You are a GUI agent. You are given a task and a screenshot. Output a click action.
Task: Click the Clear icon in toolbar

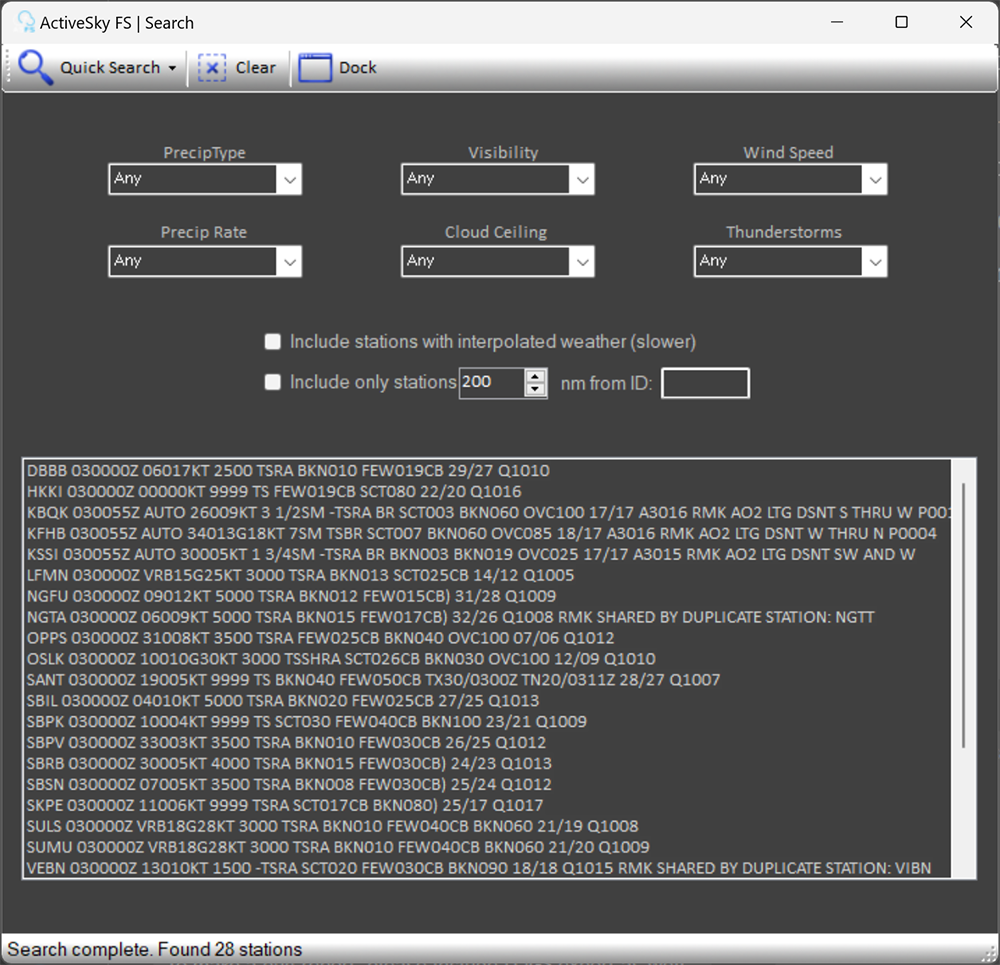pyautogui.click(x=212, y=67)
